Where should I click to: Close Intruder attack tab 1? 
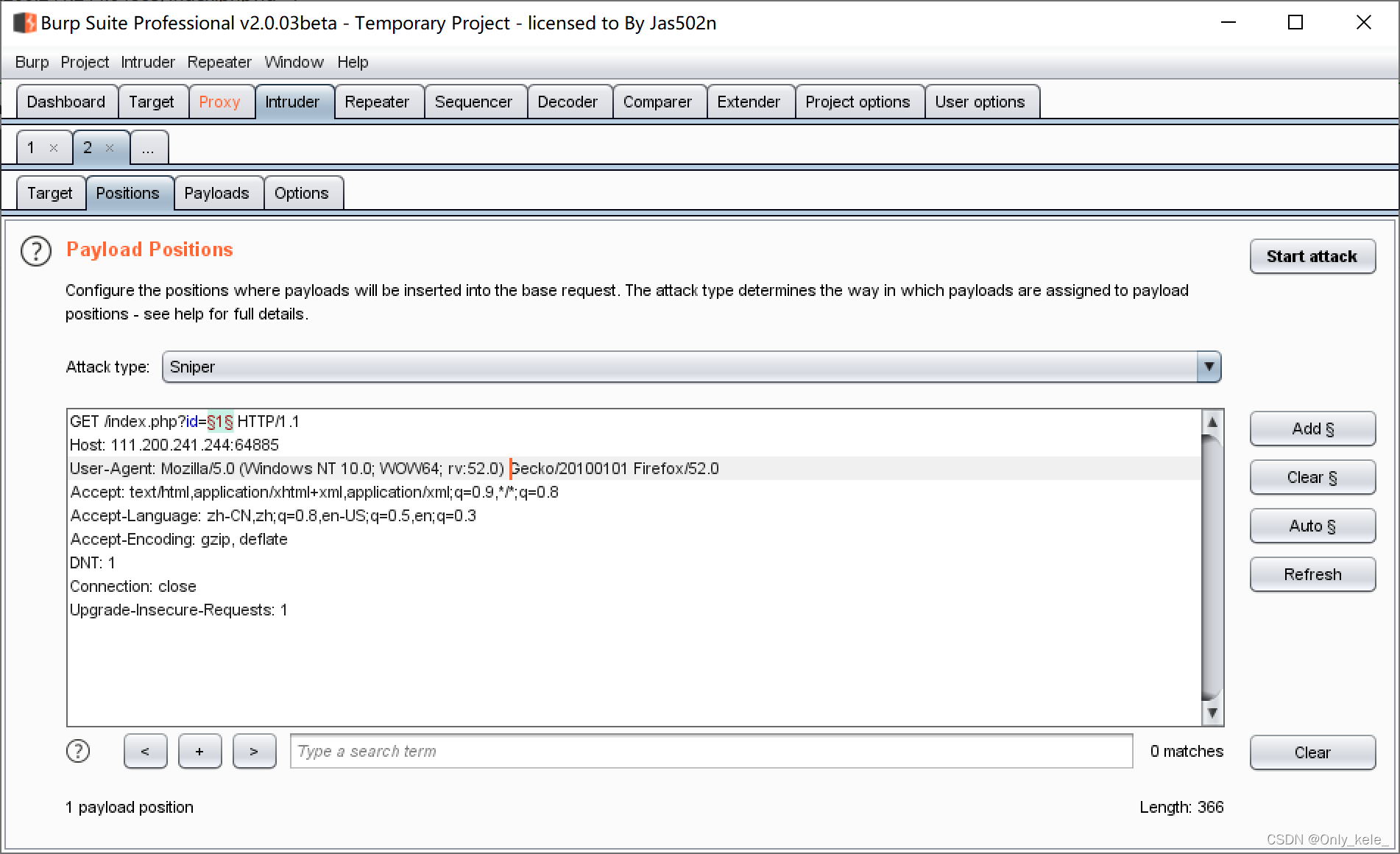54,148
